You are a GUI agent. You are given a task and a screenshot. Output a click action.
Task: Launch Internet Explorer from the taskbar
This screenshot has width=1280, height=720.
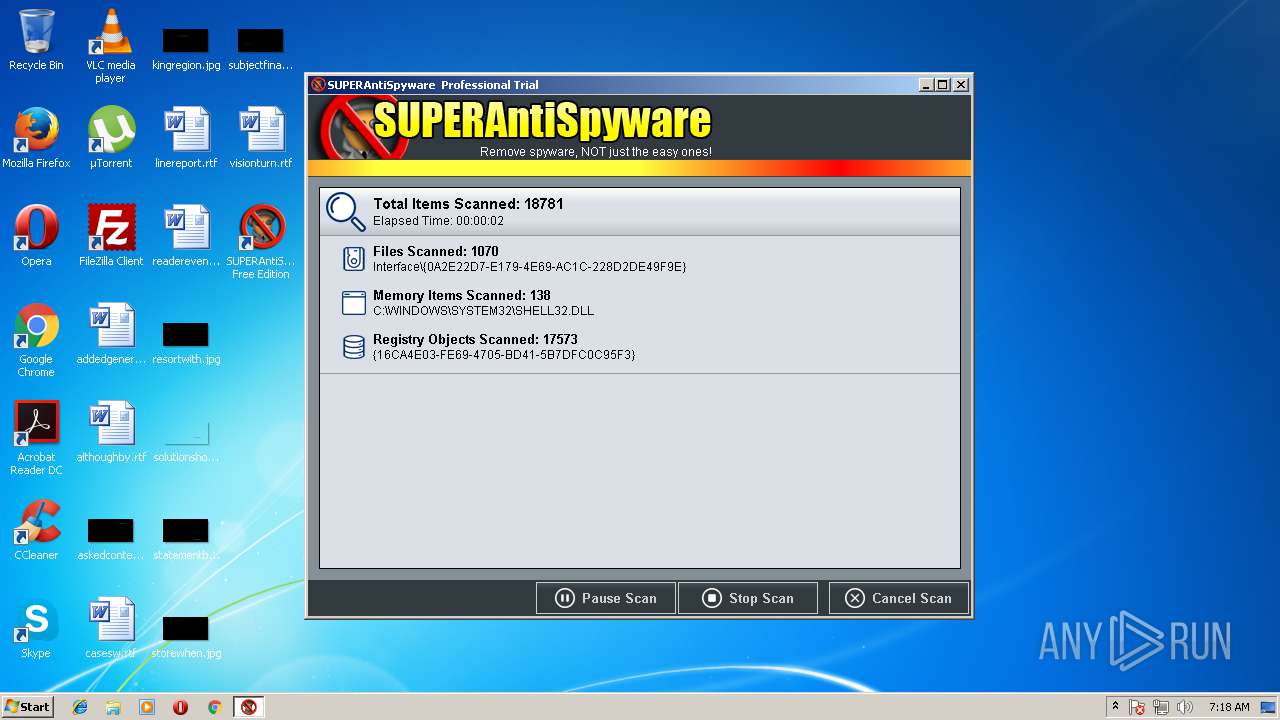pyautogui.click(x=80, y=707)
